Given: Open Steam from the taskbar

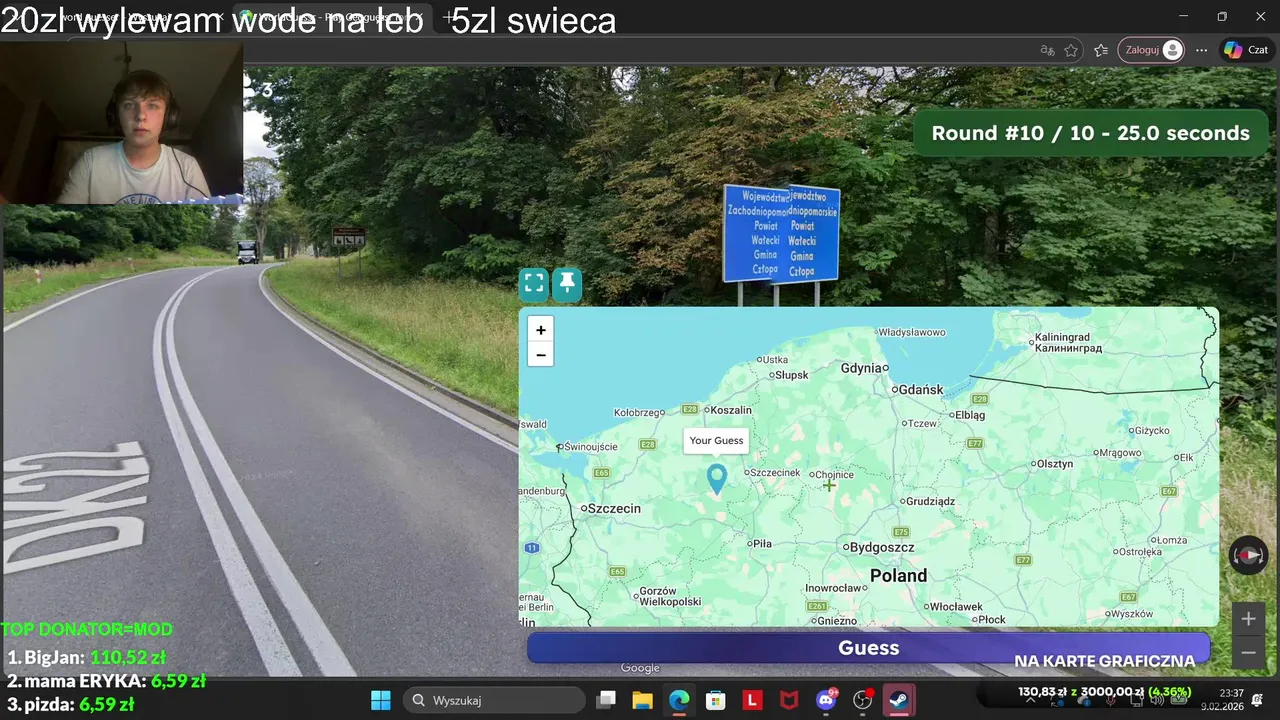Looking at the screenshot, I should (900, 700).
